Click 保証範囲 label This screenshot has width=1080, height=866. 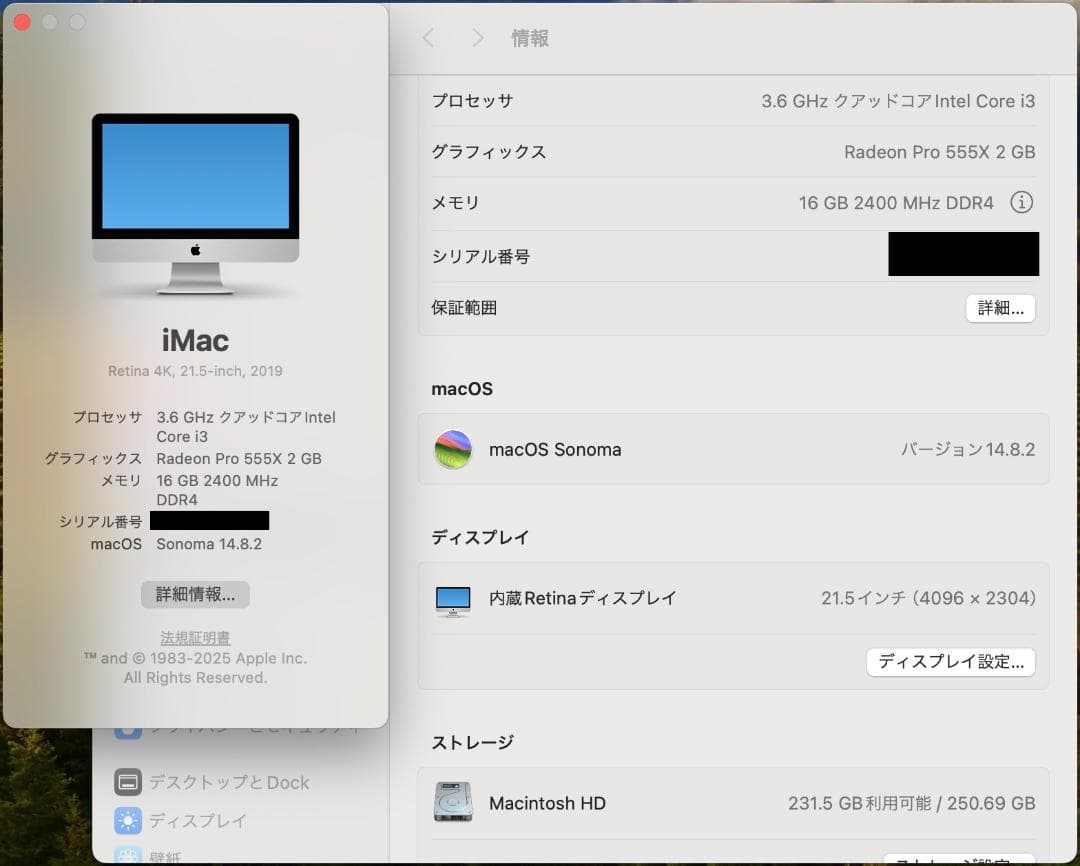click(464, 308)
